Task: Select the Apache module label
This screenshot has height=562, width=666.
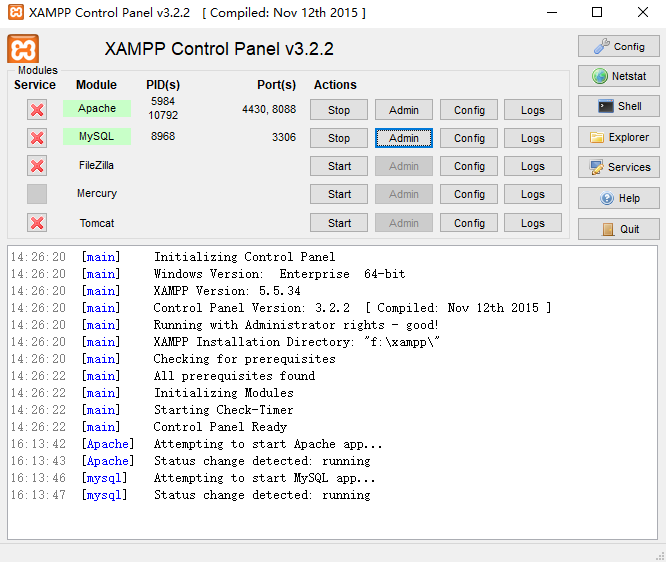Action: 97,108
